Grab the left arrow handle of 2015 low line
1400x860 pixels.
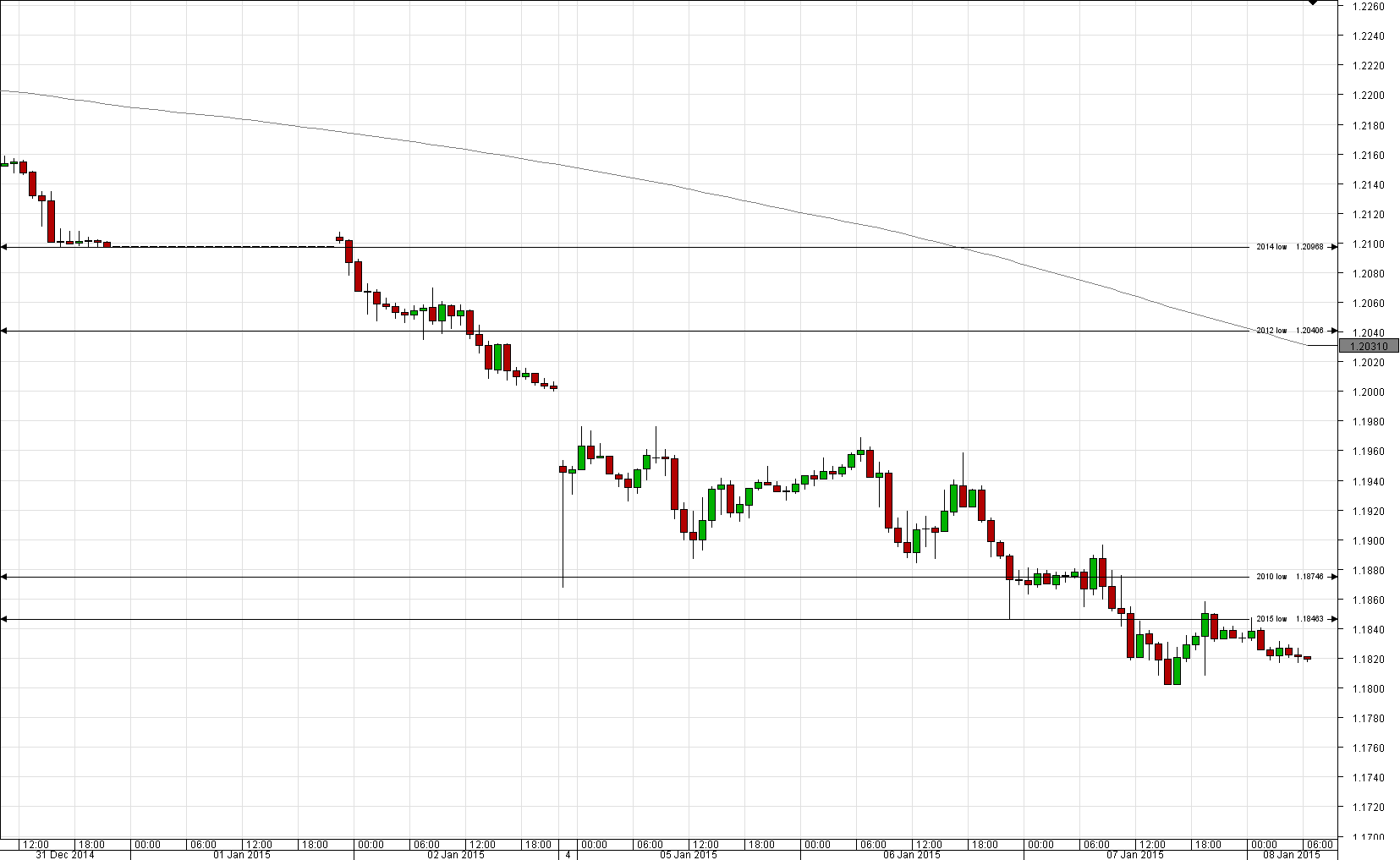(x=3, y=620)
